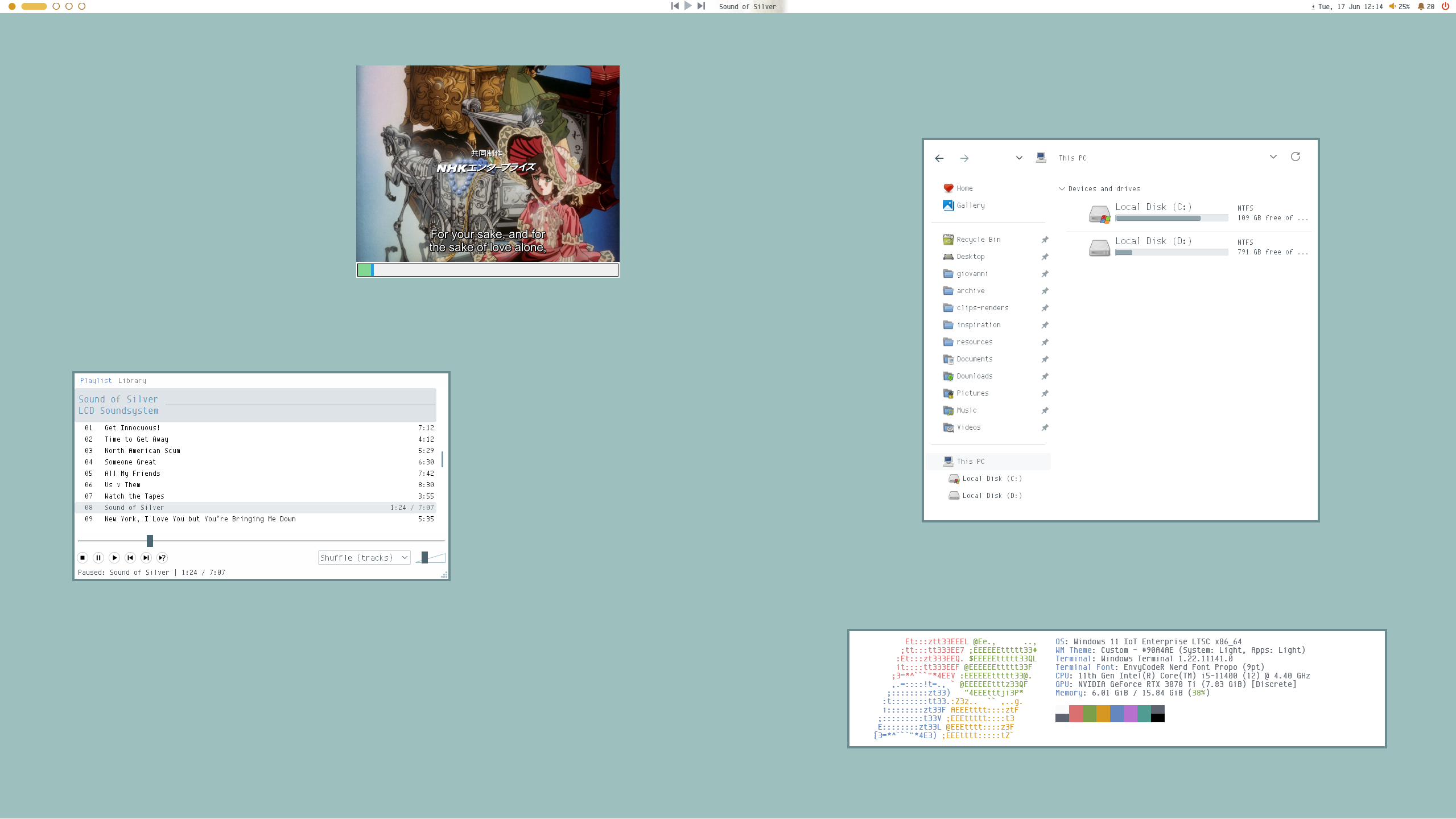Click the seek bar handle in music player

coord(150,541)
